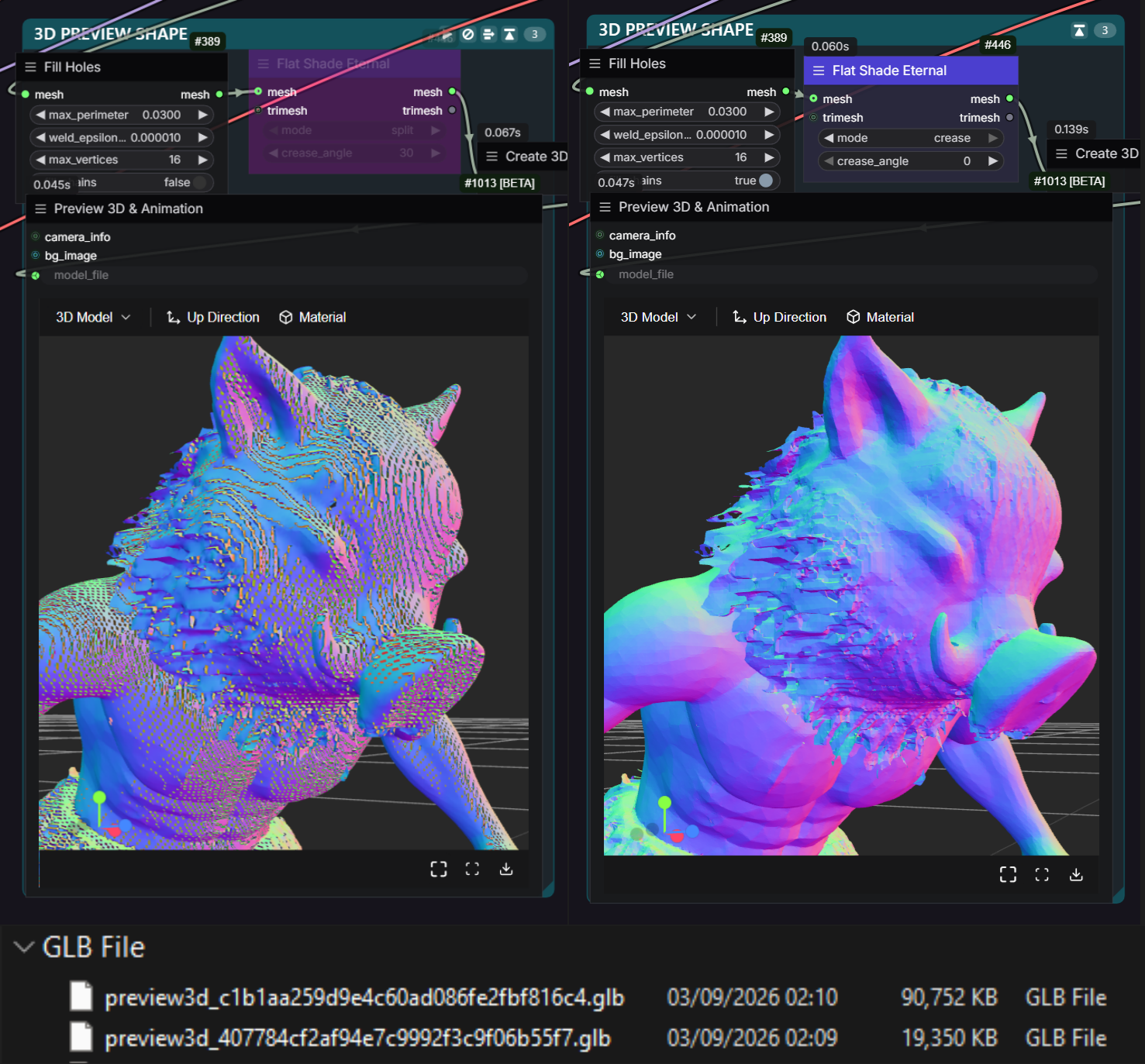Open the right Preview 3D & Animation menu icon
The height and width of the screenshot is (1064, 1145).
coord(605,207)
